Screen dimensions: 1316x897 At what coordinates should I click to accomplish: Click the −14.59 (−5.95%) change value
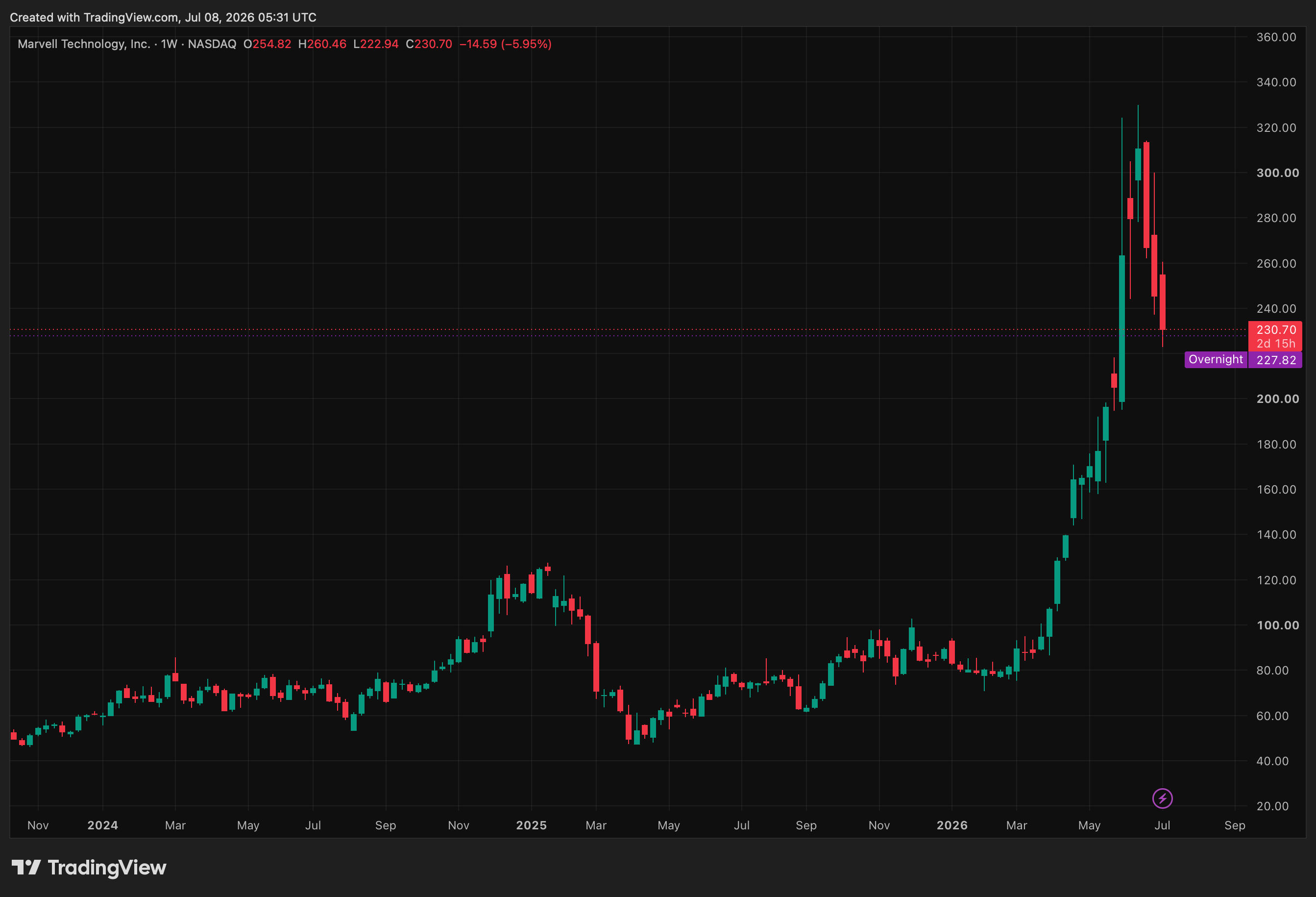tap(505, 44)
